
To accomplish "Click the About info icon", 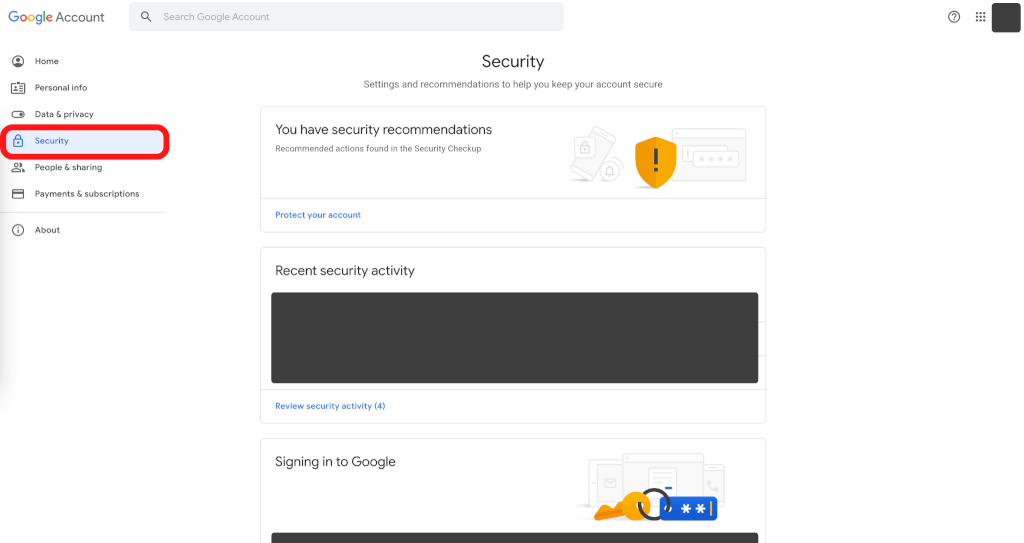I will (18, 230).
